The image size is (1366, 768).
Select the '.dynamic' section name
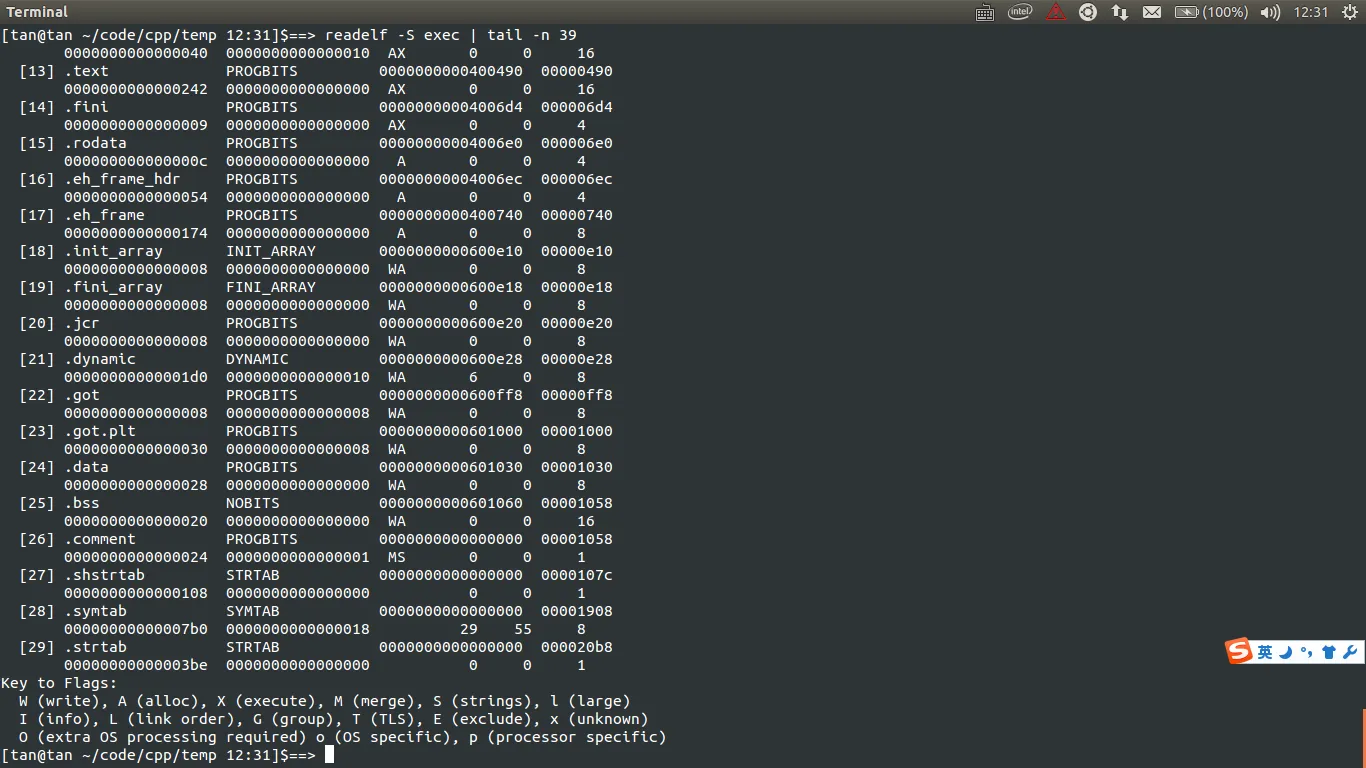100,359
